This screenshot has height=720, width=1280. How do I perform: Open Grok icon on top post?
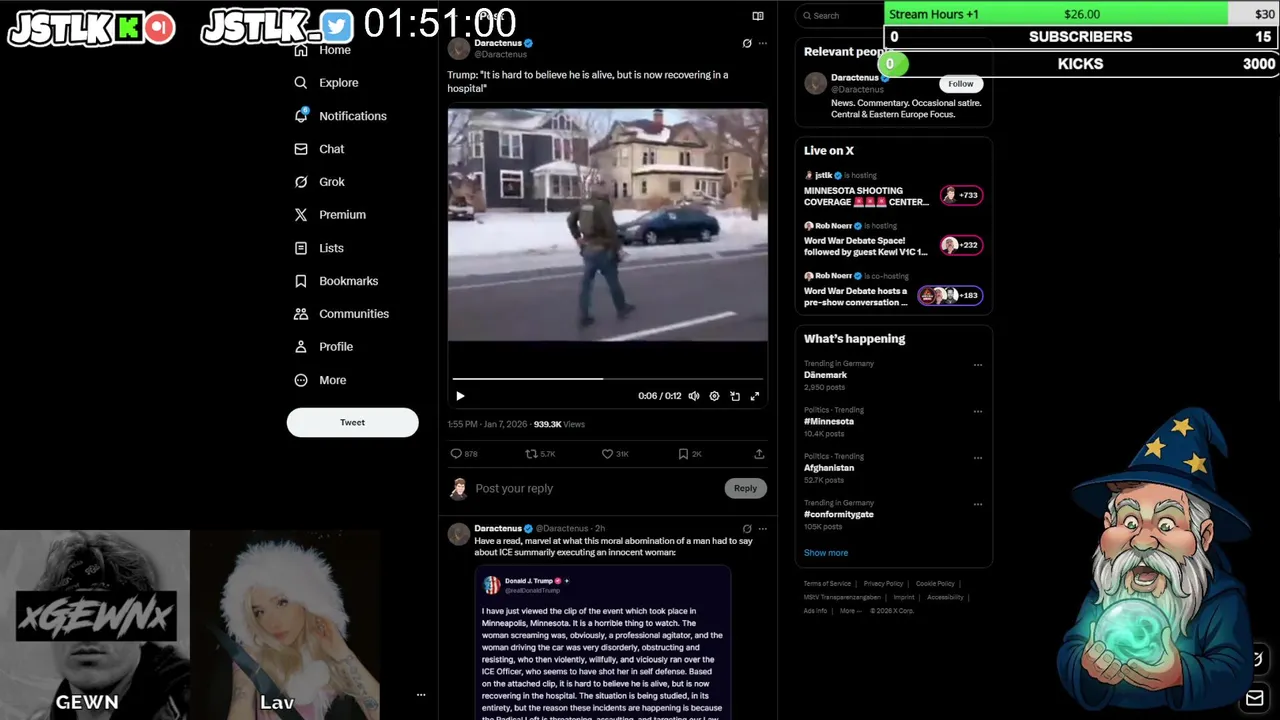pos(747,43)
